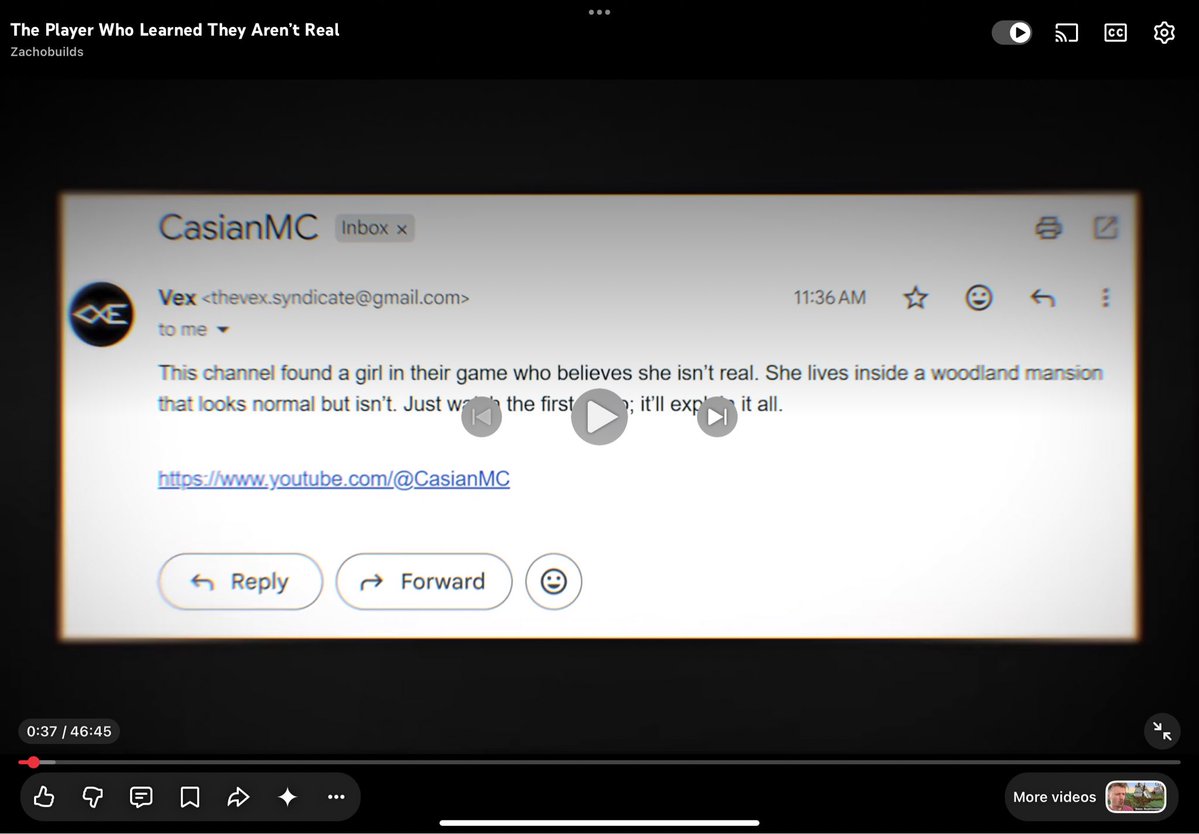Image resolution: width=1199 pixels, height=834 pixels.
Task: Open Zachobuilds channel name
Action: [47, 52]
